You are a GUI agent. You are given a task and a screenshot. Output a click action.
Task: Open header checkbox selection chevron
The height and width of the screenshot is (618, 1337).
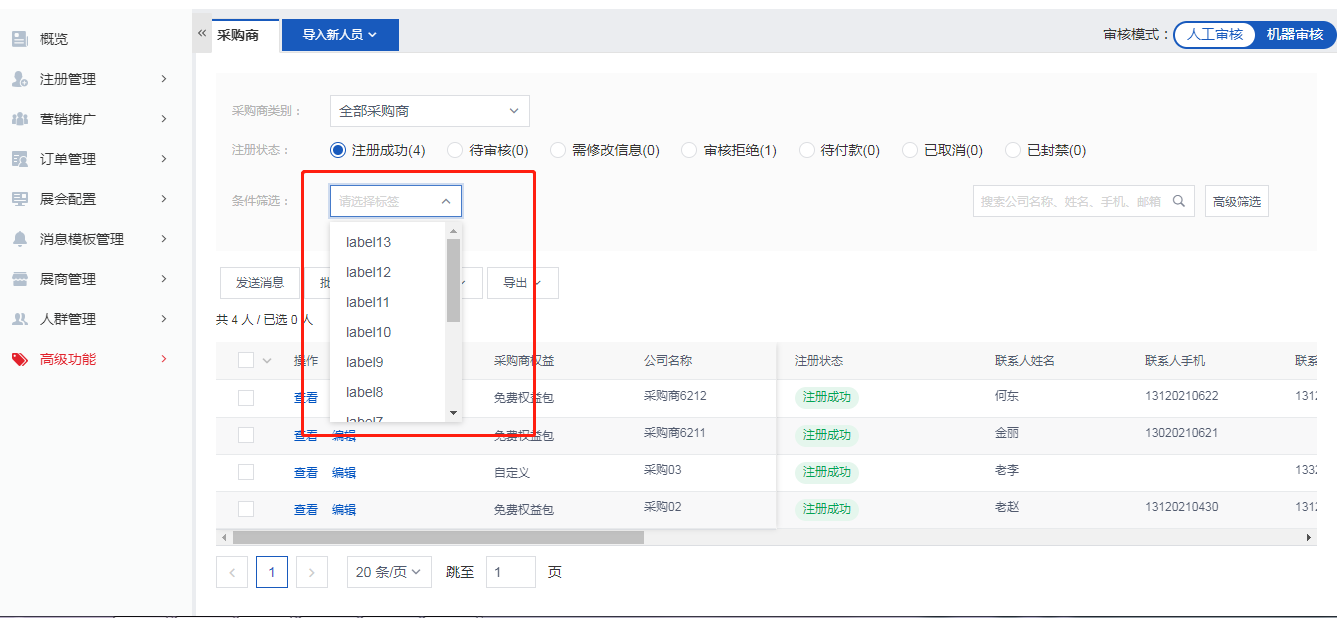267,361
